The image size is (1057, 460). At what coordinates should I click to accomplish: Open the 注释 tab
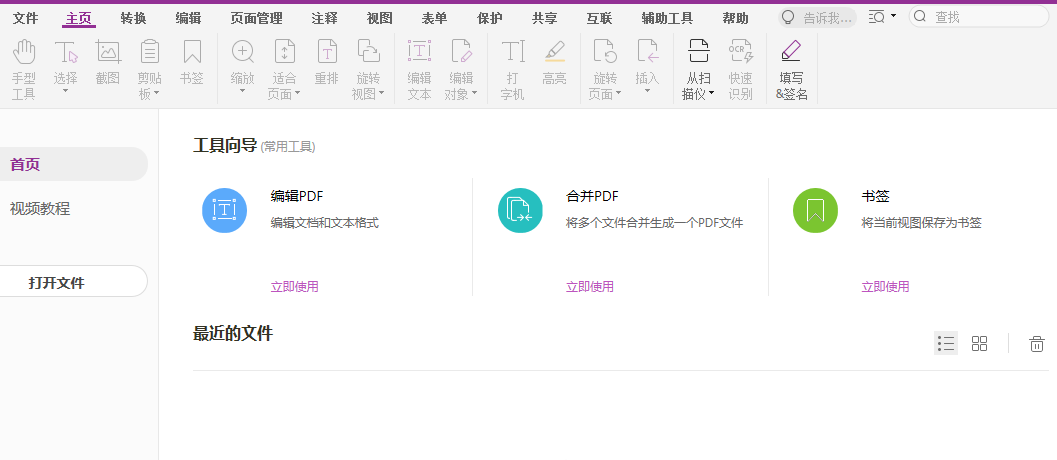click(x=324, y=18)
